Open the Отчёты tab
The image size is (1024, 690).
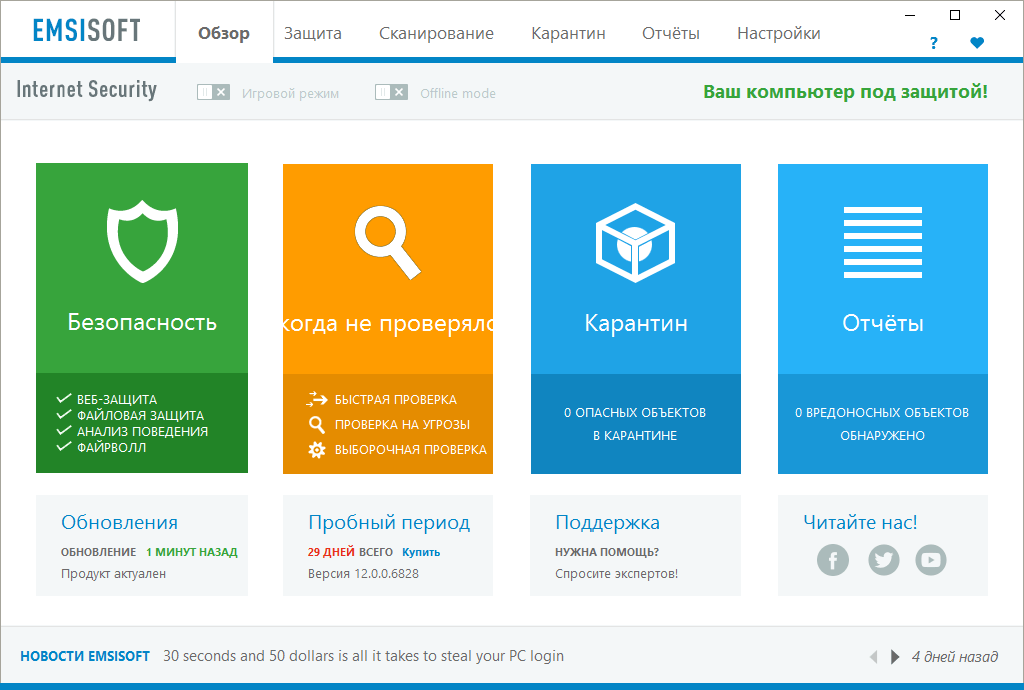click(x=671, y=33)
